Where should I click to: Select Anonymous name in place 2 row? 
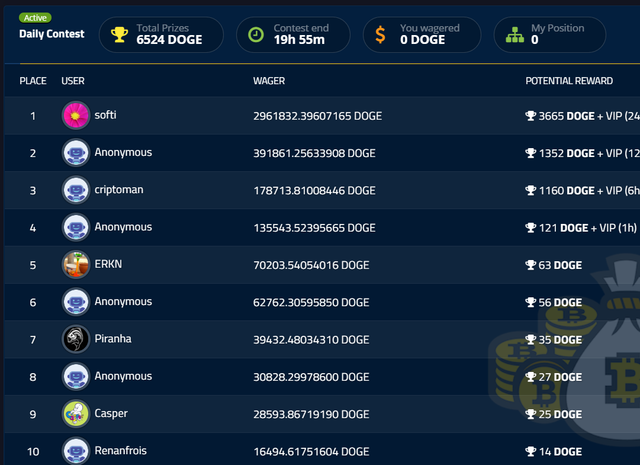(123, 153)
